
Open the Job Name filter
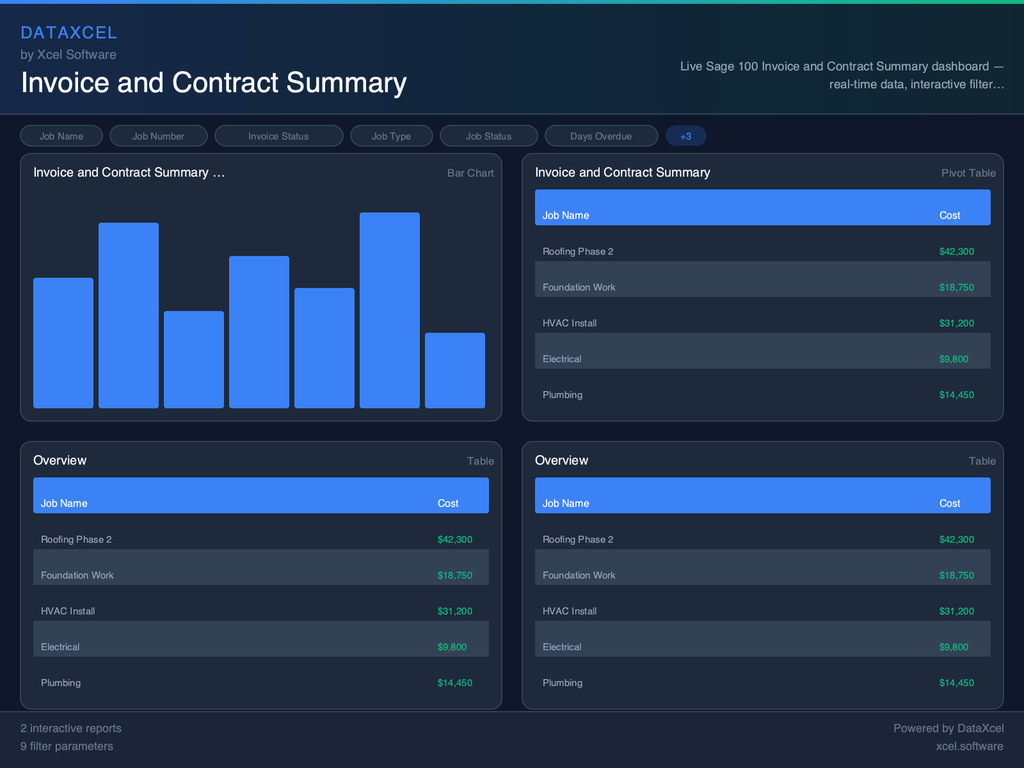point(61,135)
